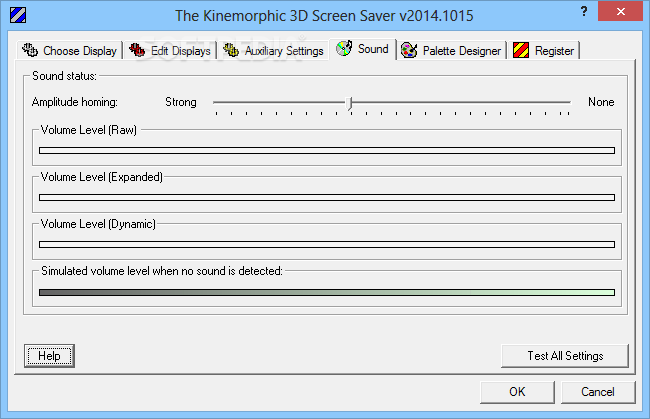
Task: Click the Palette Designer paint palette icon
Action: 409,50
